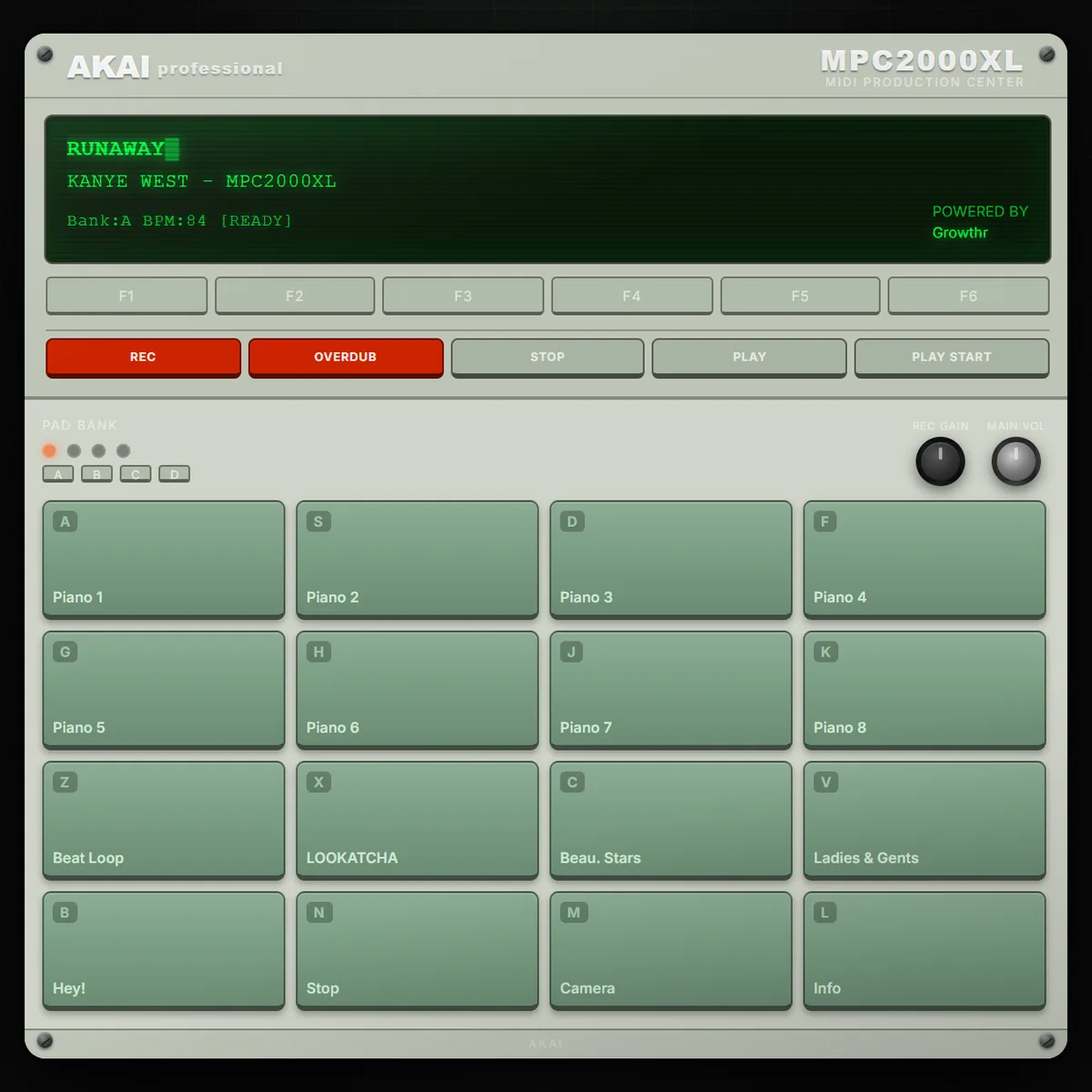Select function key F4

632,296
